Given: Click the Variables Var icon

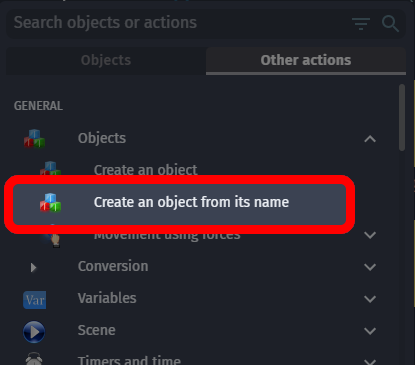Looking at the screenshot, I should click(x=35, y=300).
